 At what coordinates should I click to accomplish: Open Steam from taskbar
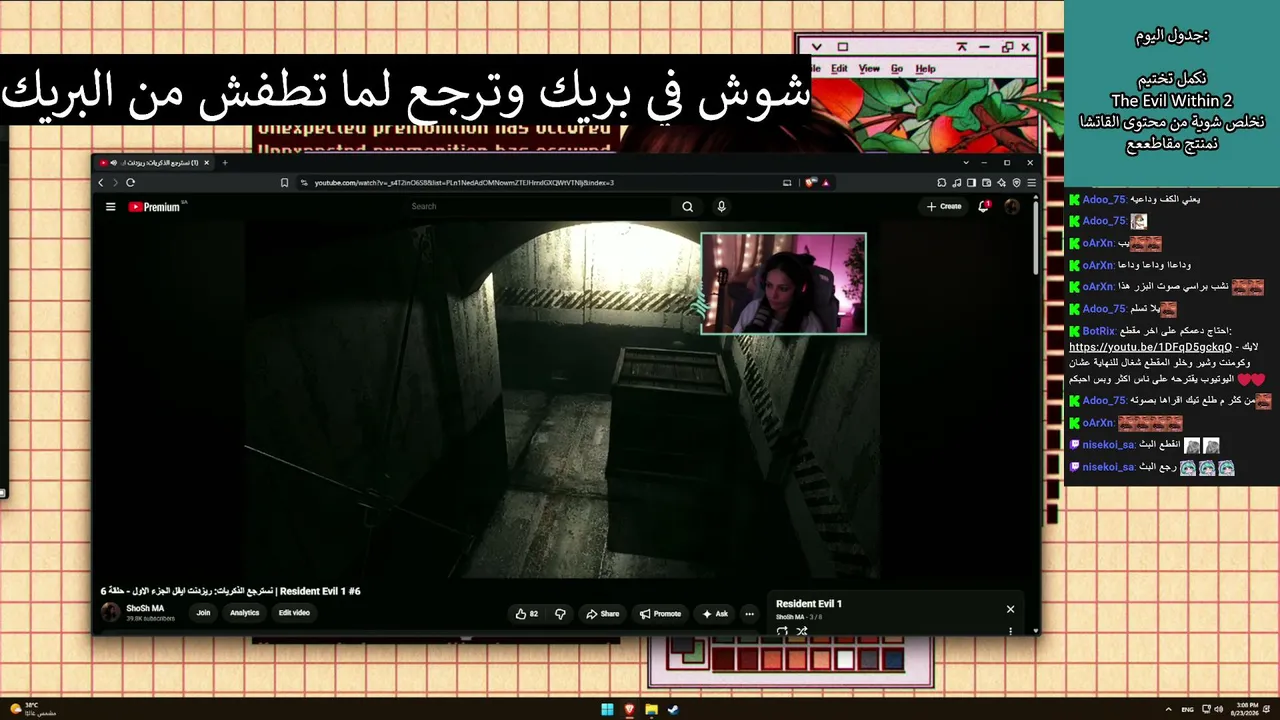click(x=673, y=710)
